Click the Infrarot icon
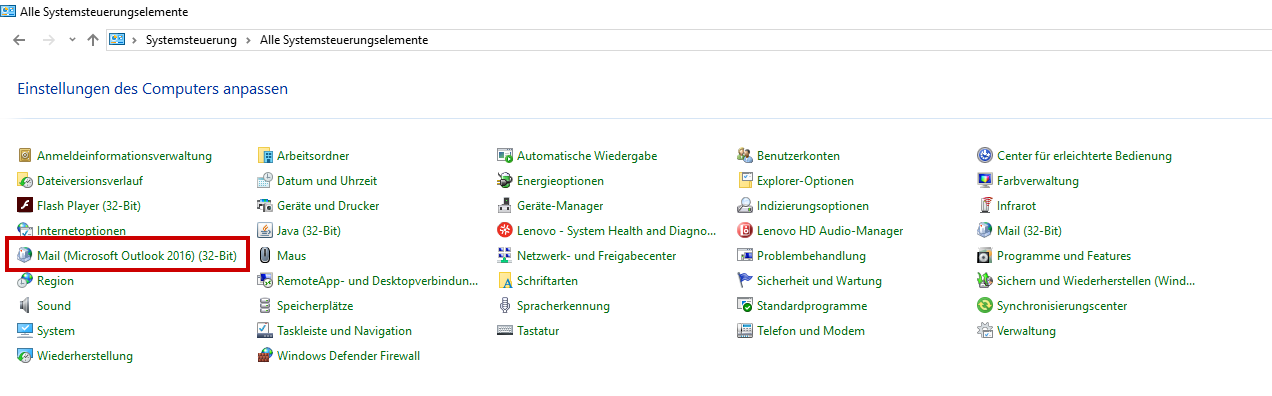 pyautogui.click(x=985, y=206)
